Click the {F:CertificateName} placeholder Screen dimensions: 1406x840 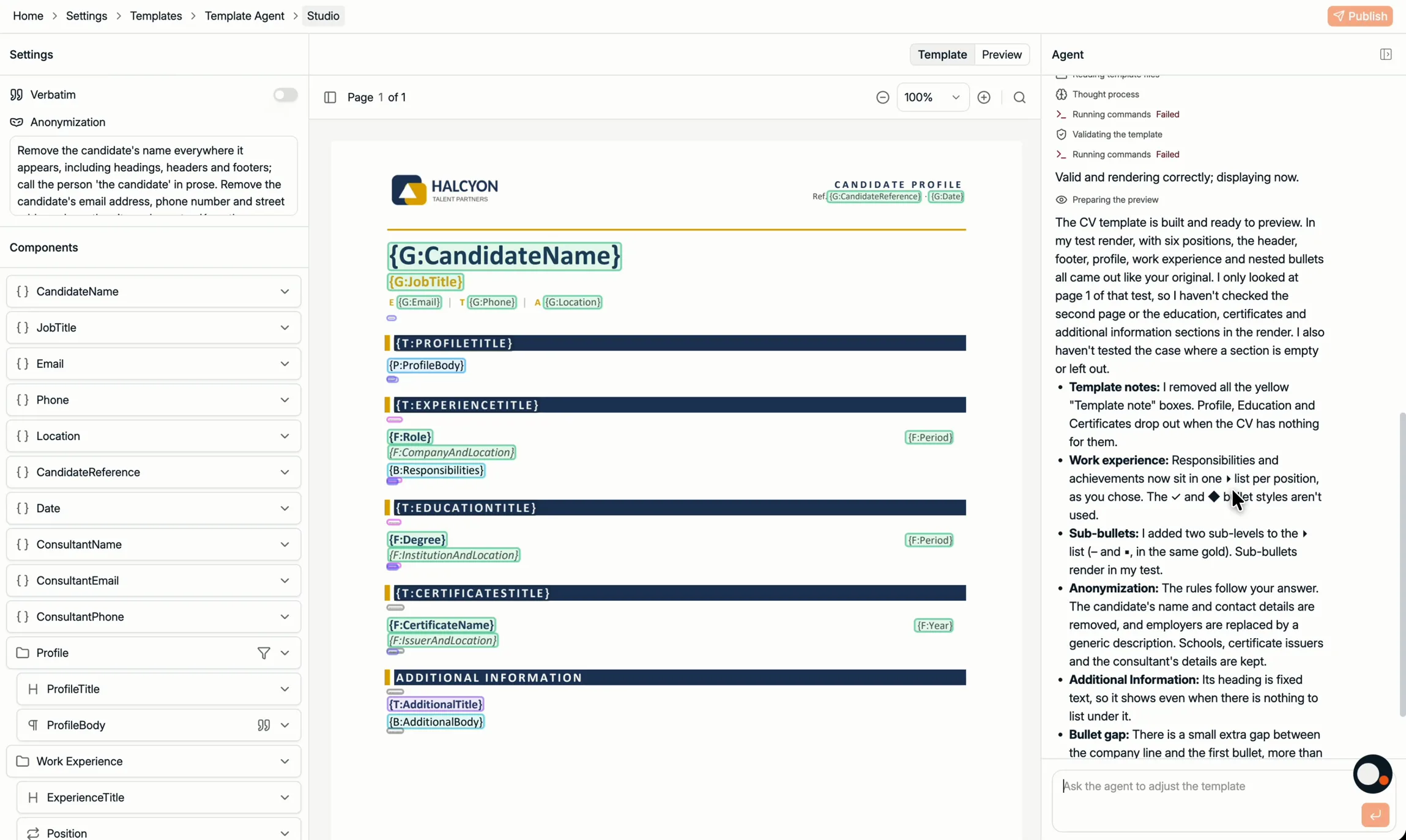(x=441, y=625)
